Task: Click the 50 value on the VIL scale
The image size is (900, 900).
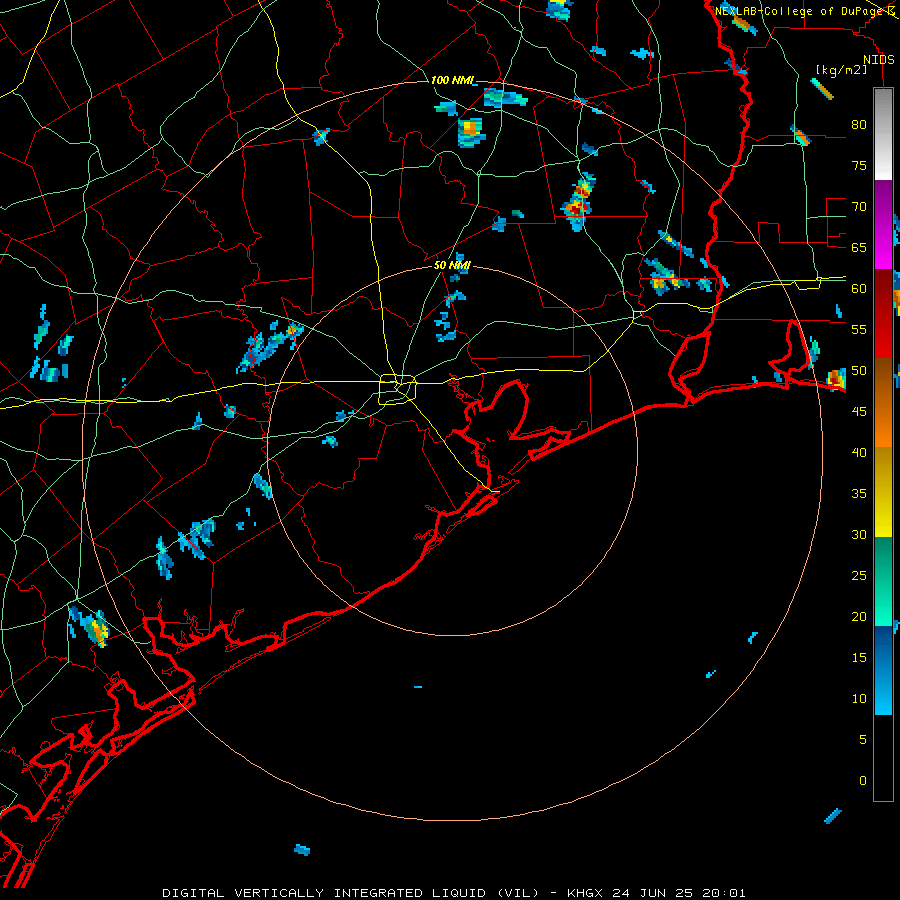Action: (859, 371)
